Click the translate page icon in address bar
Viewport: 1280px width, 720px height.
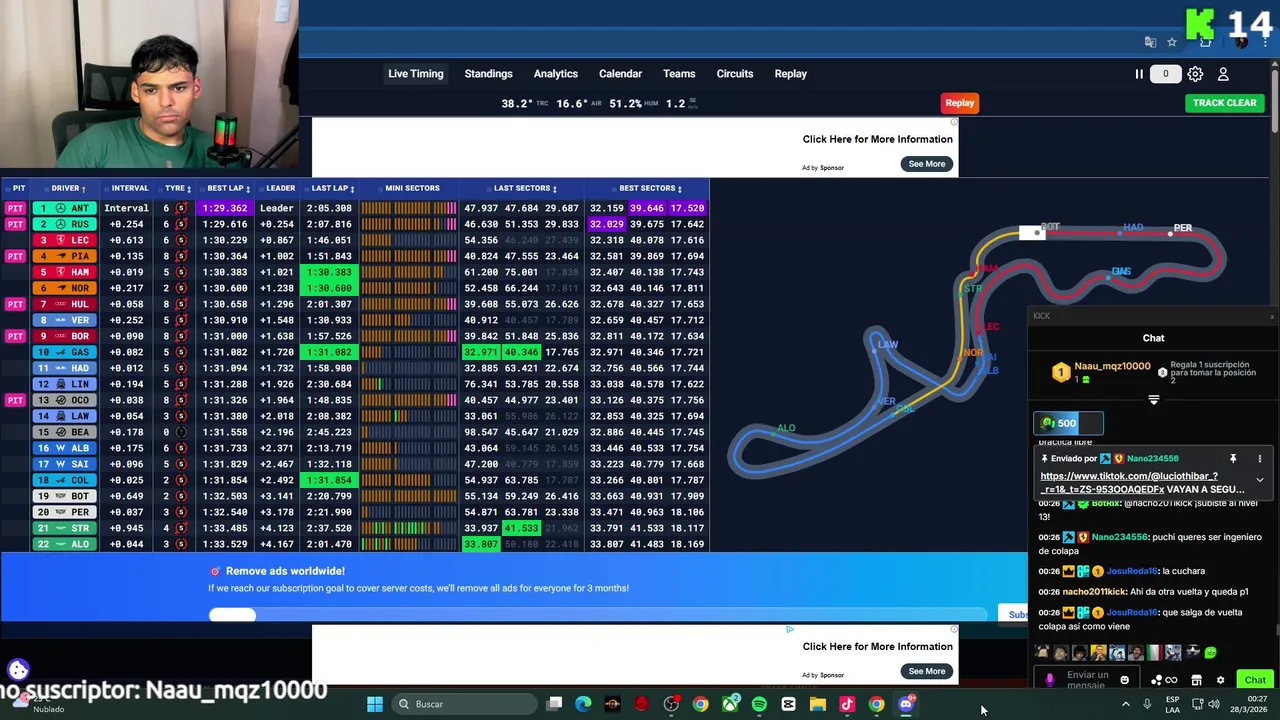[1150, 42]
